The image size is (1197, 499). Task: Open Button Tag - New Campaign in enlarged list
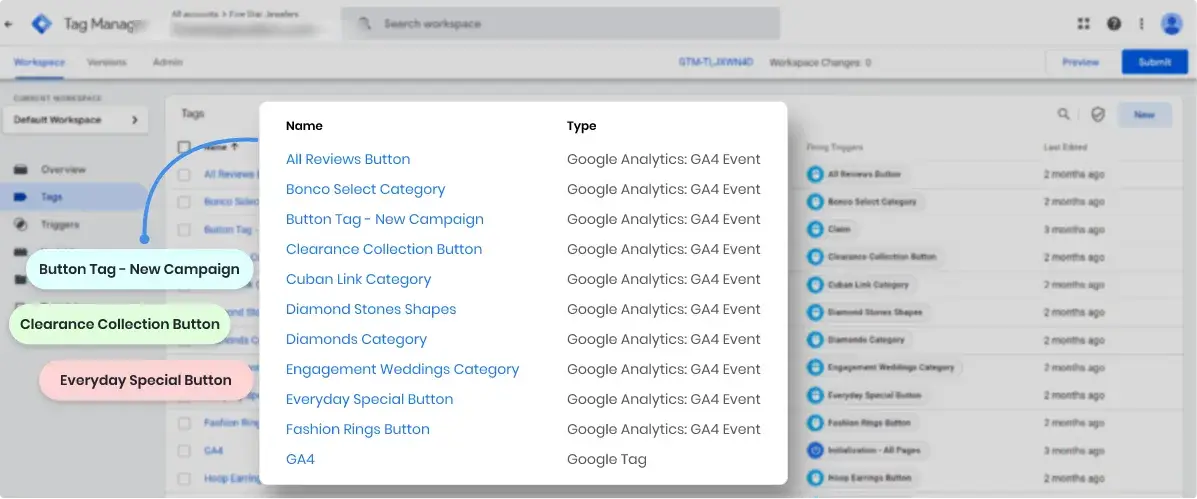pyautogui.click(x=385, y=219)
